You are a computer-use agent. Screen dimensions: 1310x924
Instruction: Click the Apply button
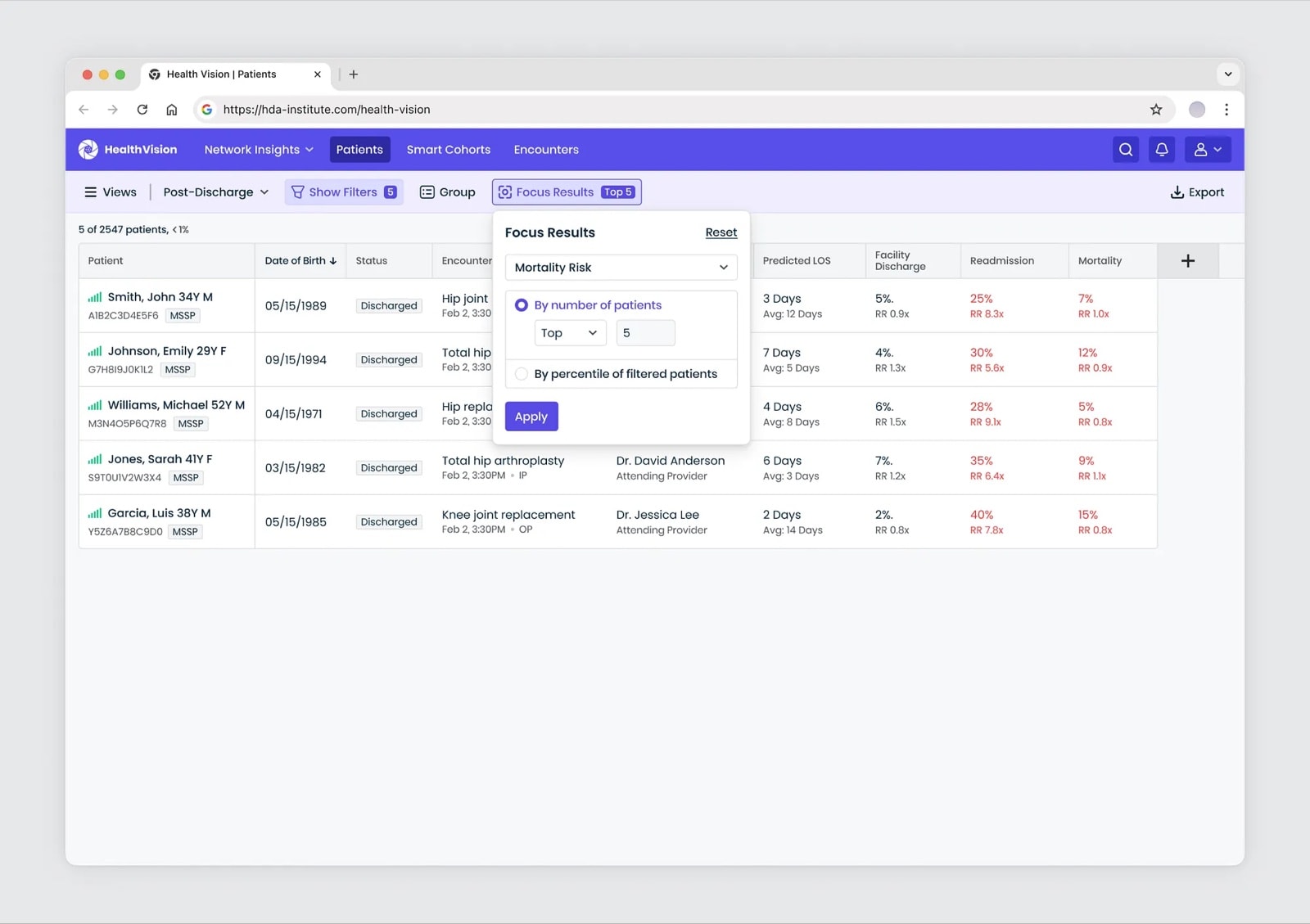[x=531, y=417]
